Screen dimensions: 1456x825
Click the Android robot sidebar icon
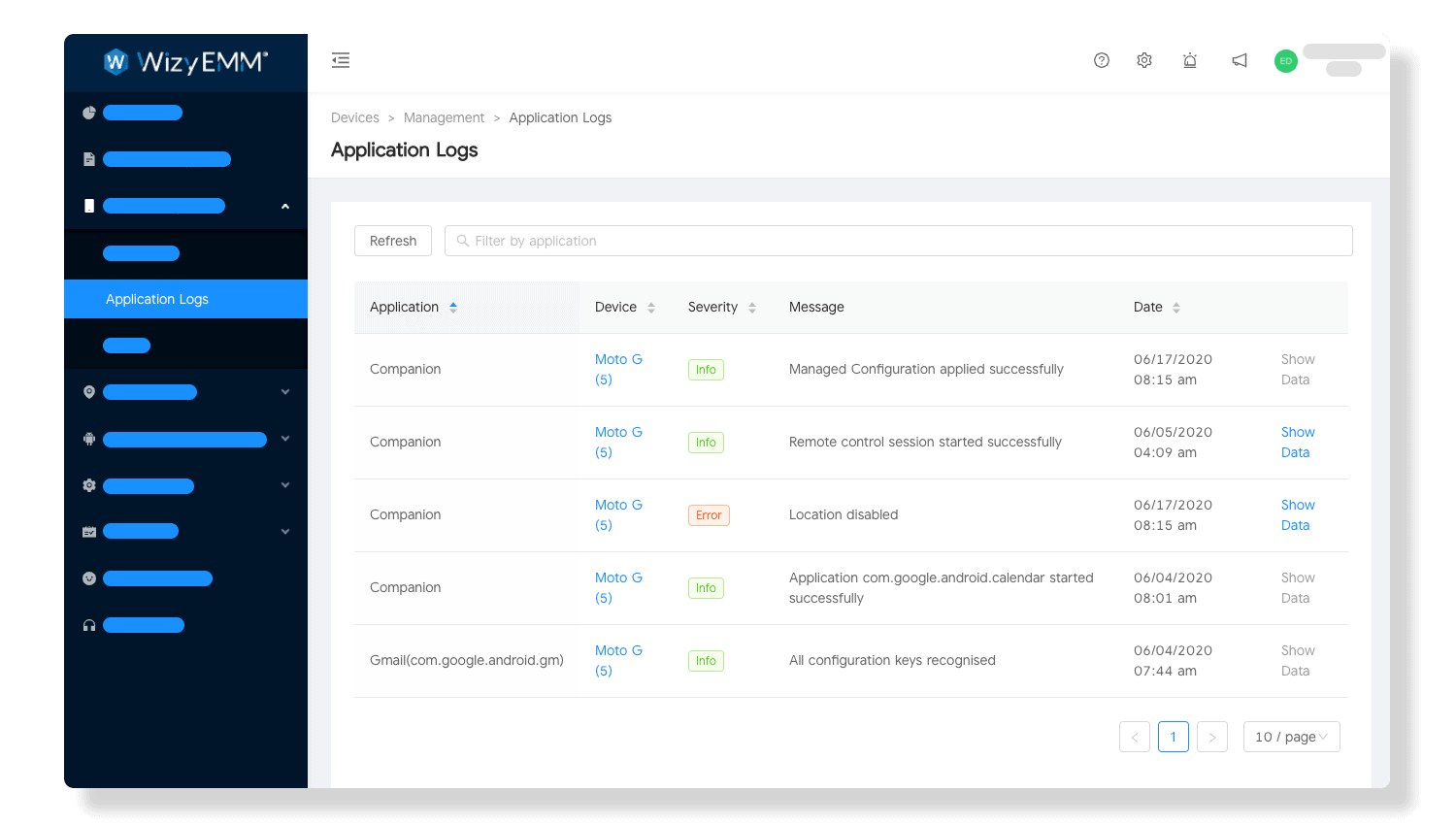tap(88, 438)
